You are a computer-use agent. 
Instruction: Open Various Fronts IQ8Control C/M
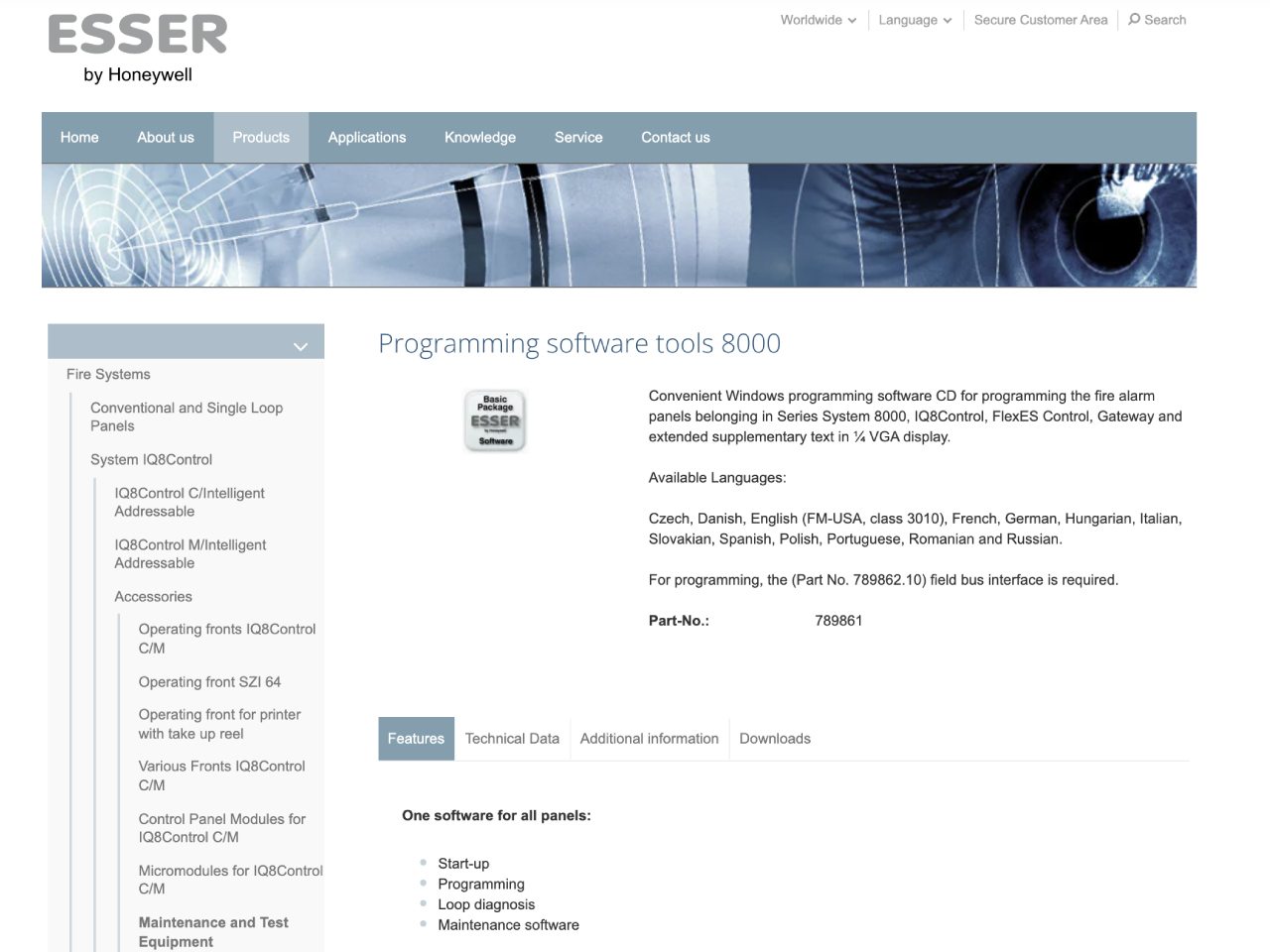click(x=221, y=775)
